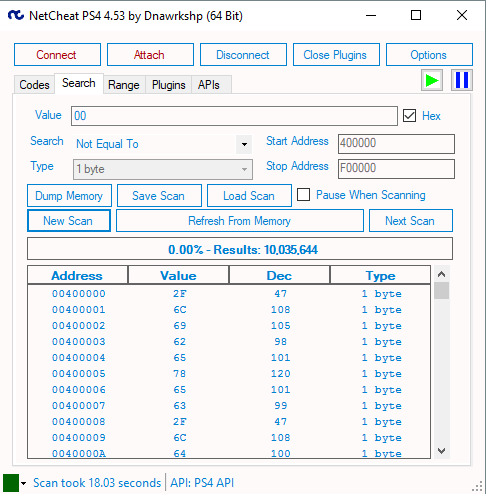Click the Disconnect button
486x494 pixels.
(243, 55)
